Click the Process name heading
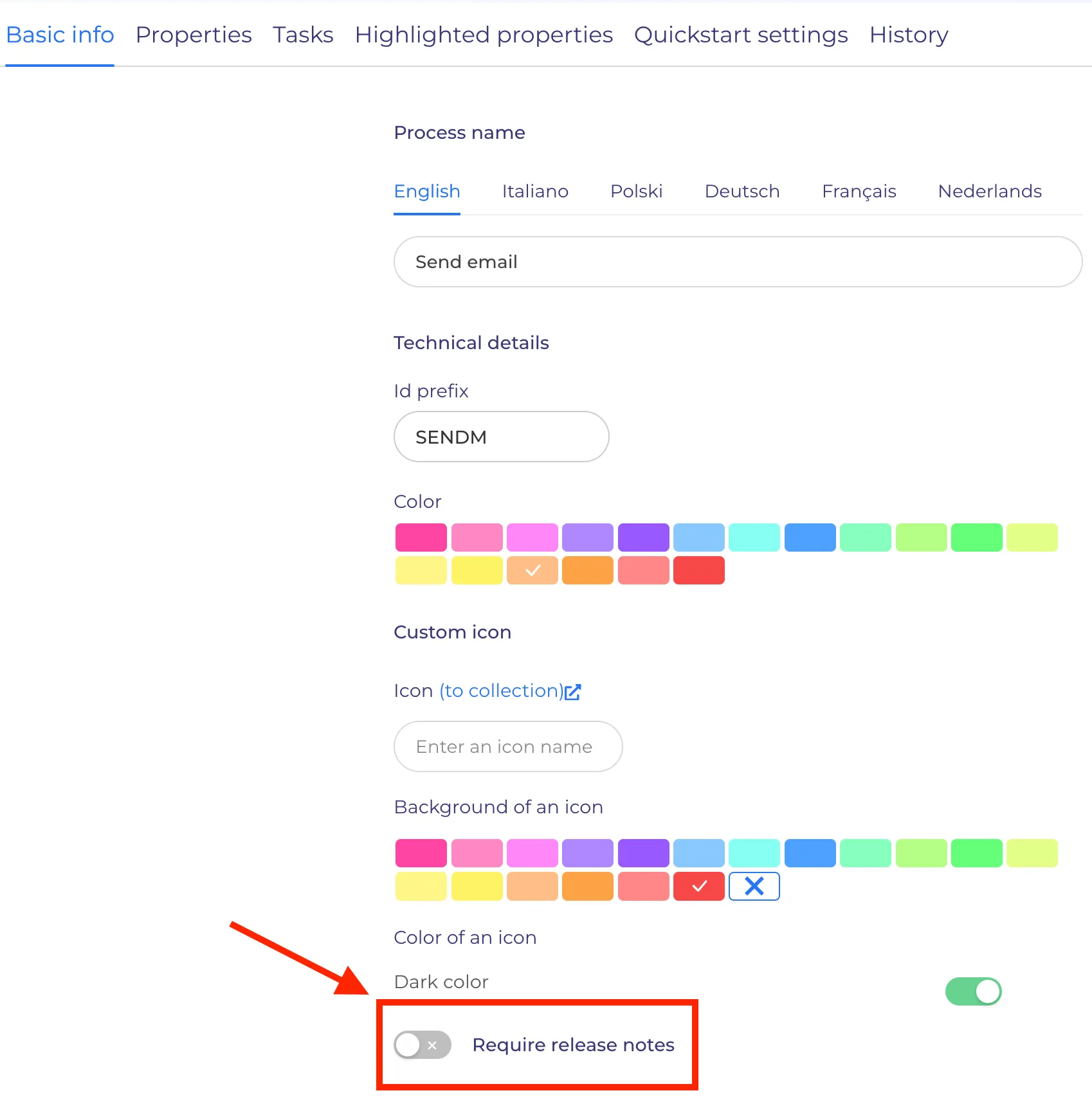The height and width of the screenshot is (1120, 1092). tap(460, 132)
